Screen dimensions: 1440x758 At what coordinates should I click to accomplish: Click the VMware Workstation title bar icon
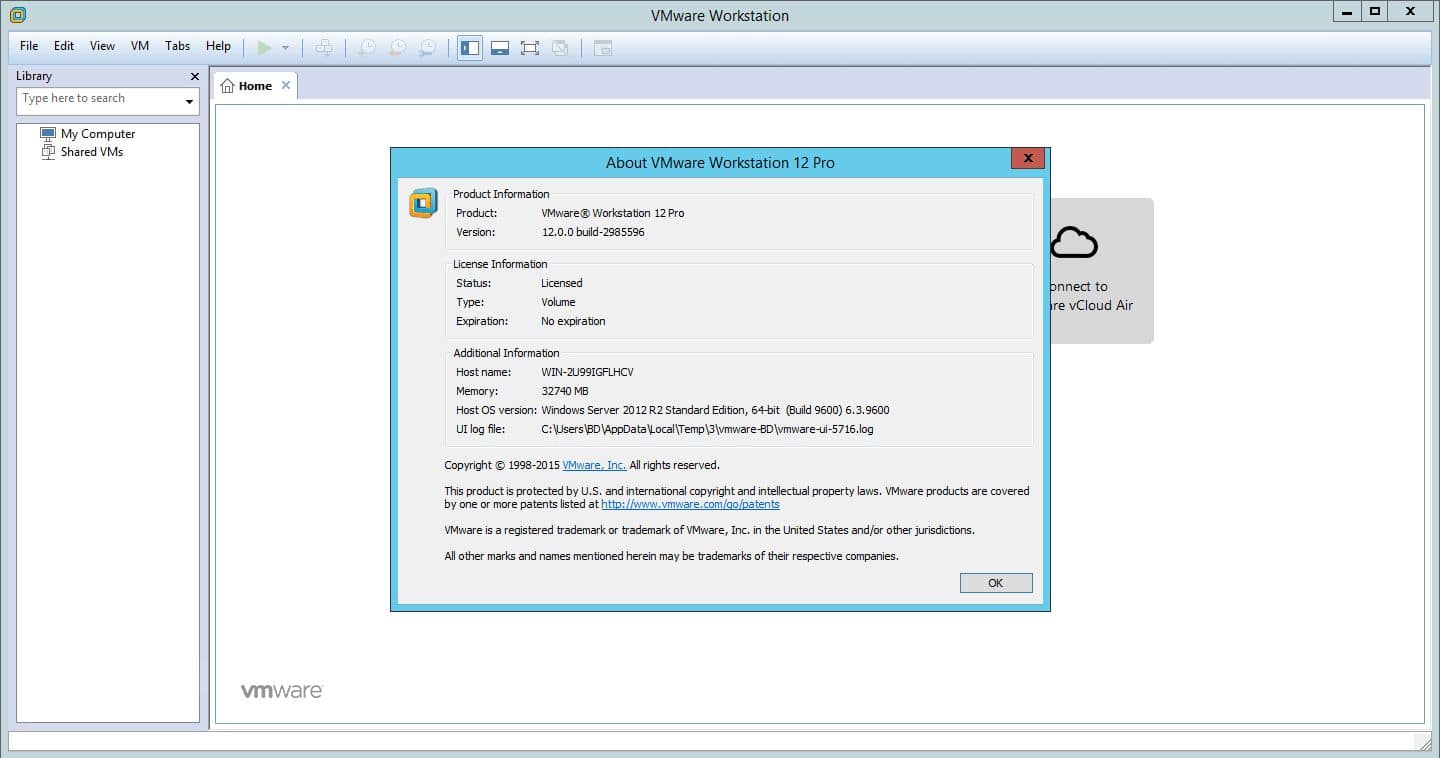[x=17, y=14]
